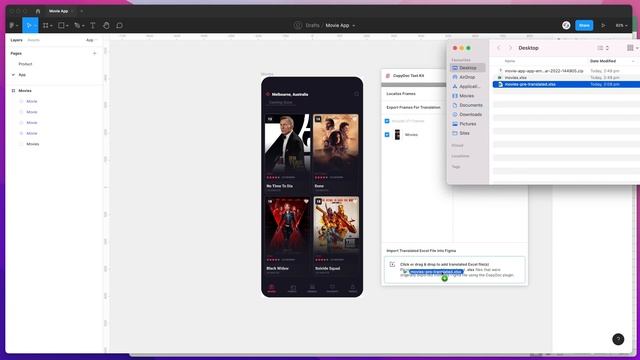Open the Figma main menu icon

click(12, 25)
